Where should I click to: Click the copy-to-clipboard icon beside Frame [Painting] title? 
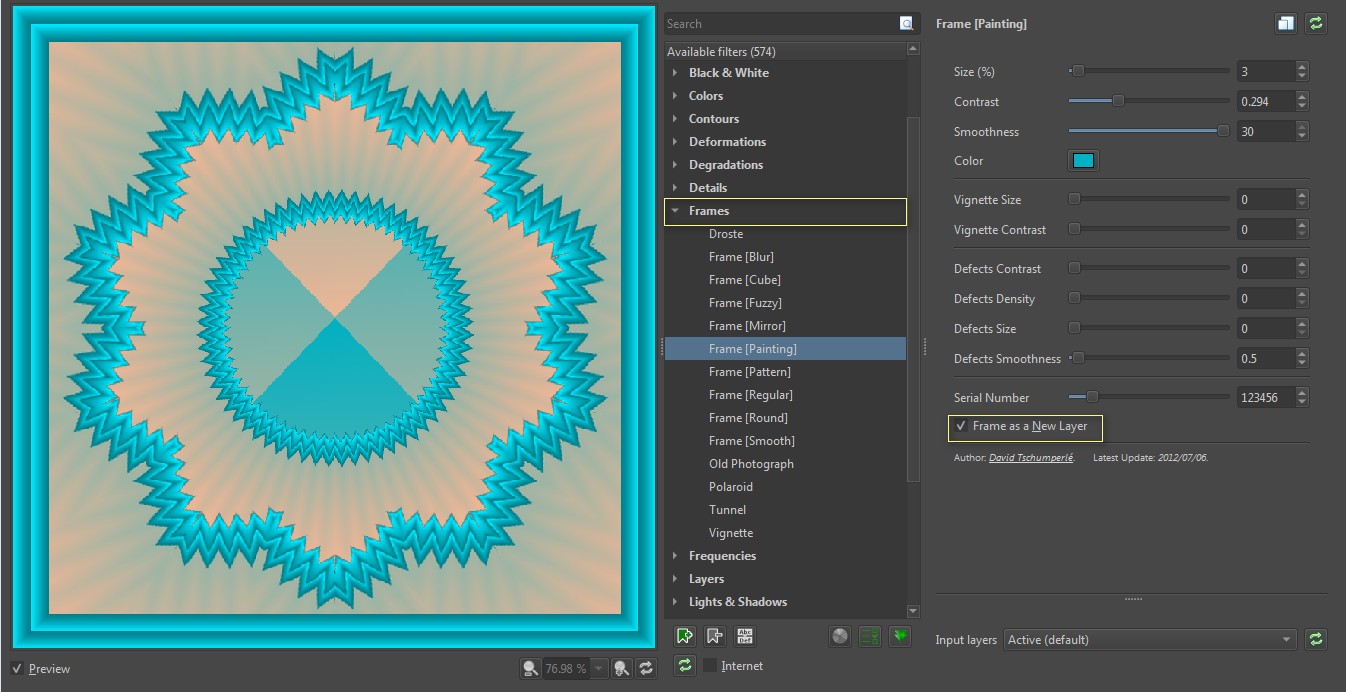pyautogui.click(x=1286, y=23)
